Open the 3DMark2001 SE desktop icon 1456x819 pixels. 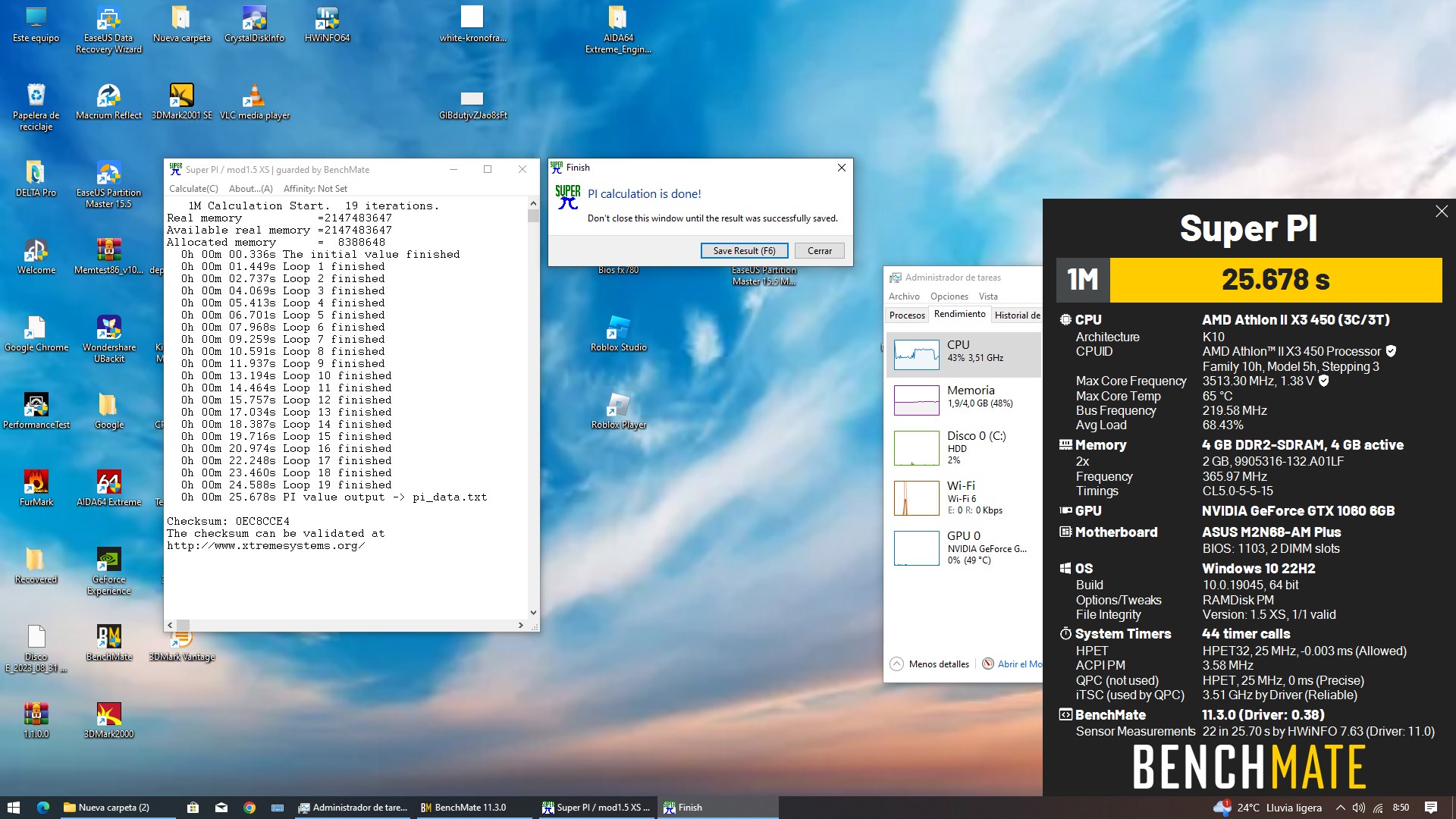(x=181, y=101)
